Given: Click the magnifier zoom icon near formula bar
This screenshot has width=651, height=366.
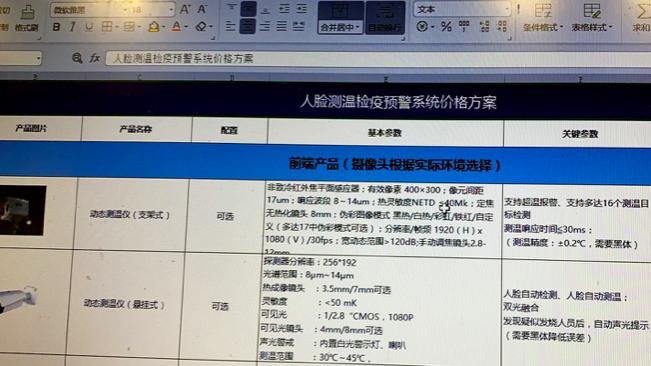Looking at the screenshot, I should click(x=77, y=58).
